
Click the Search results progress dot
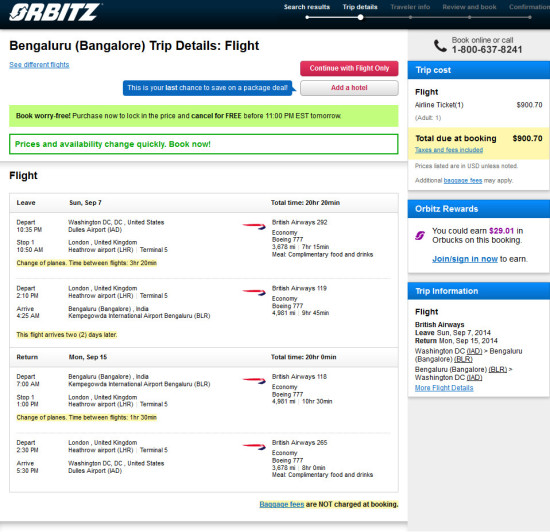click(307, 17)
